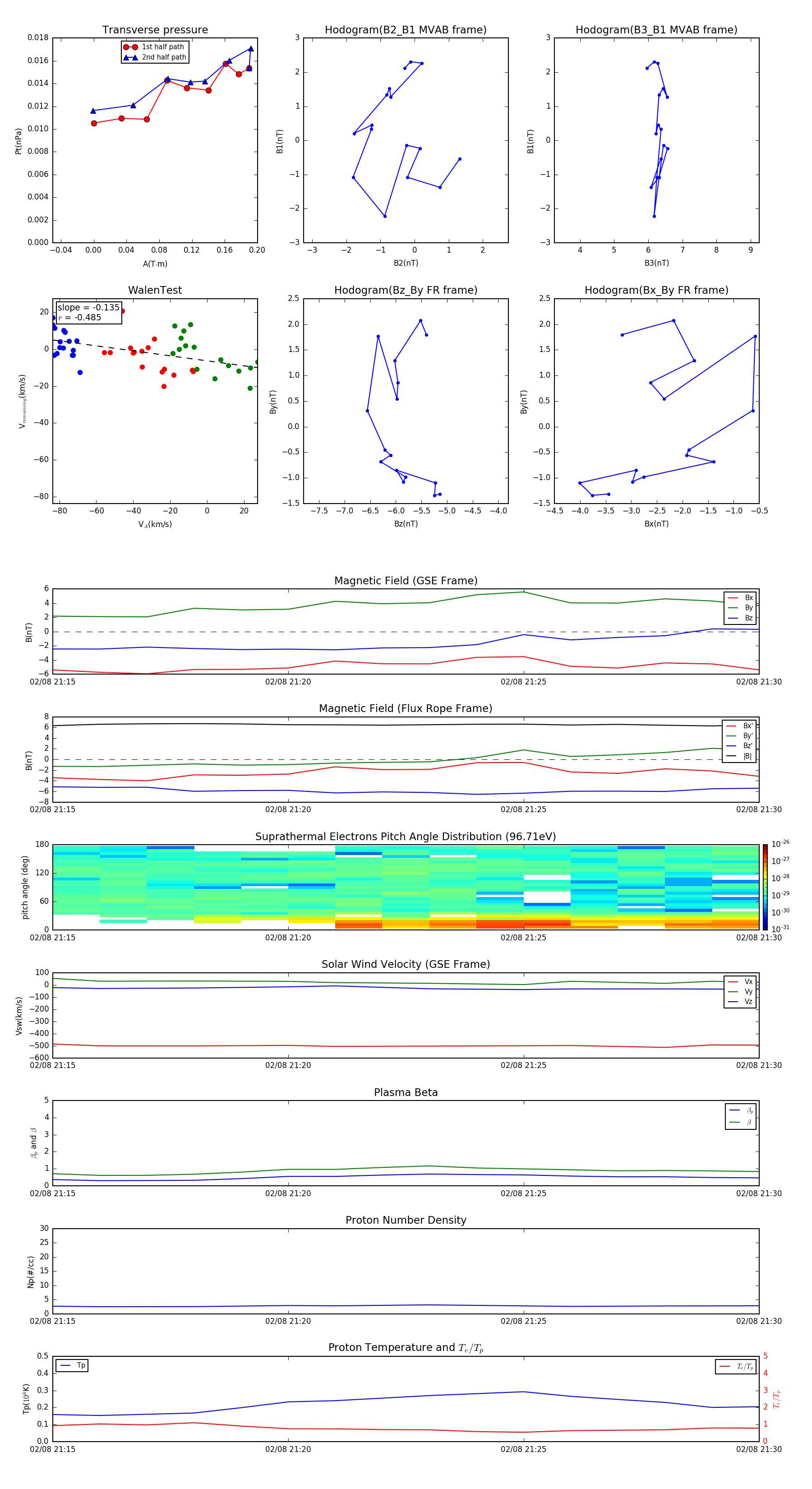Select the 'r = -0.485' annotation
Viewport: 812px width, 1489px height.
pos(80,317)
